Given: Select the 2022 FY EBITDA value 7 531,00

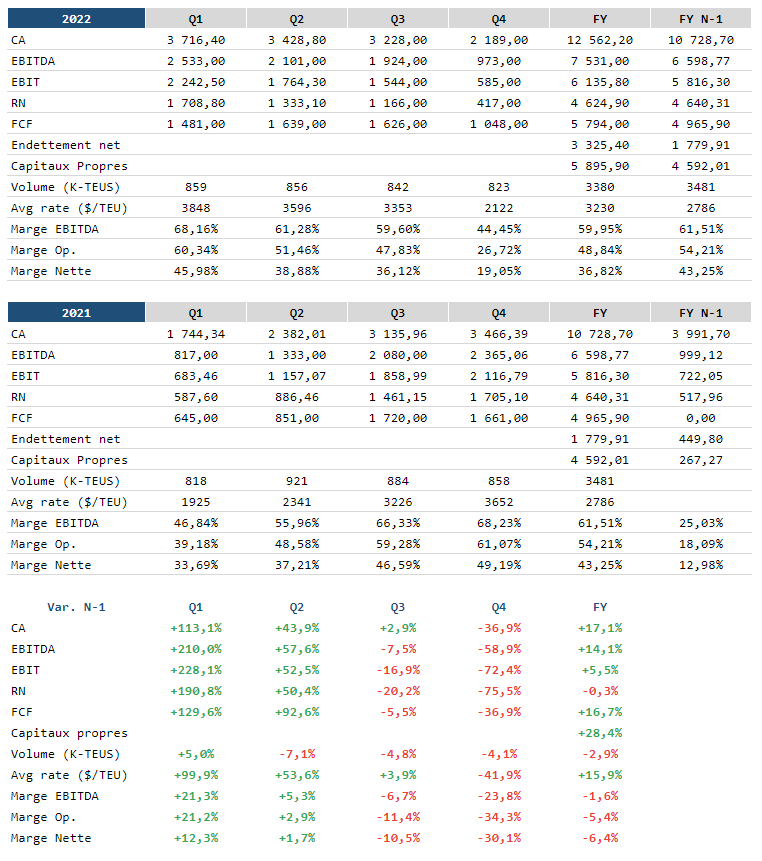Looking at the screenshot, I should 600,61.
